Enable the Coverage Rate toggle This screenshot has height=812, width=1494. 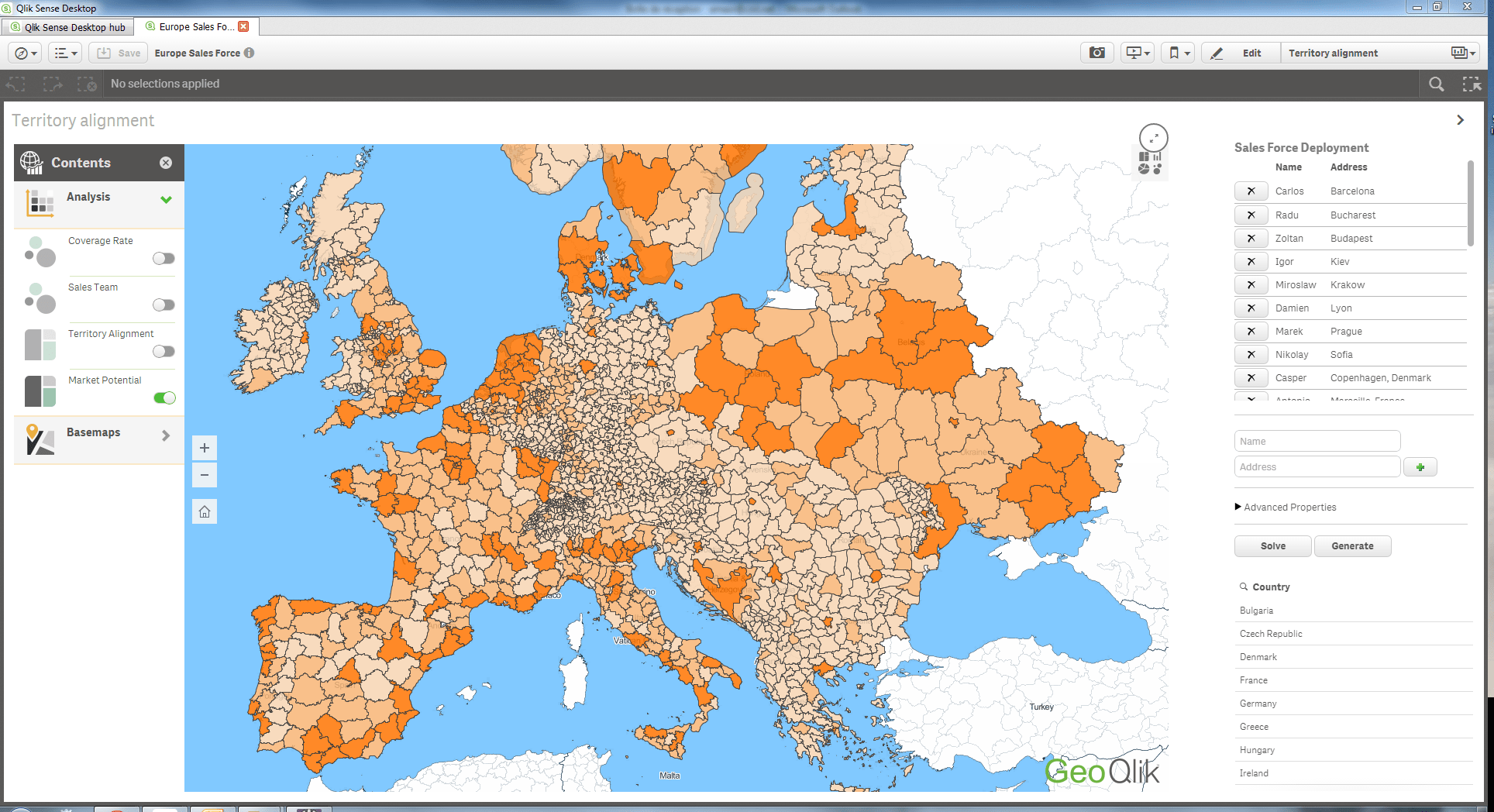[164, 258]
